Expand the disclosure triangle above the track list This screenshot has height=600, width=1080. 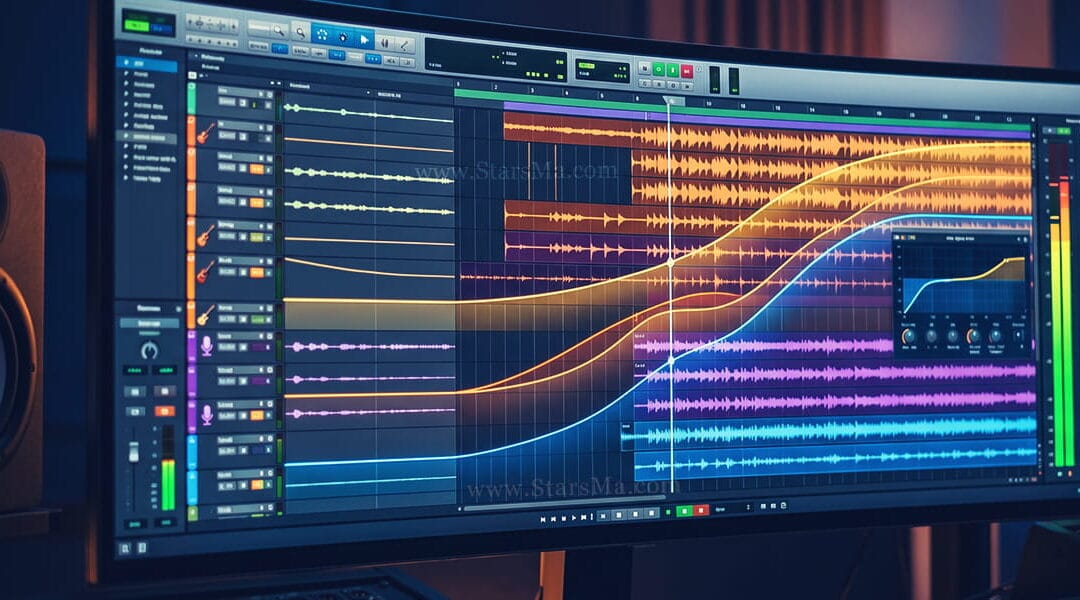point(197,56)
